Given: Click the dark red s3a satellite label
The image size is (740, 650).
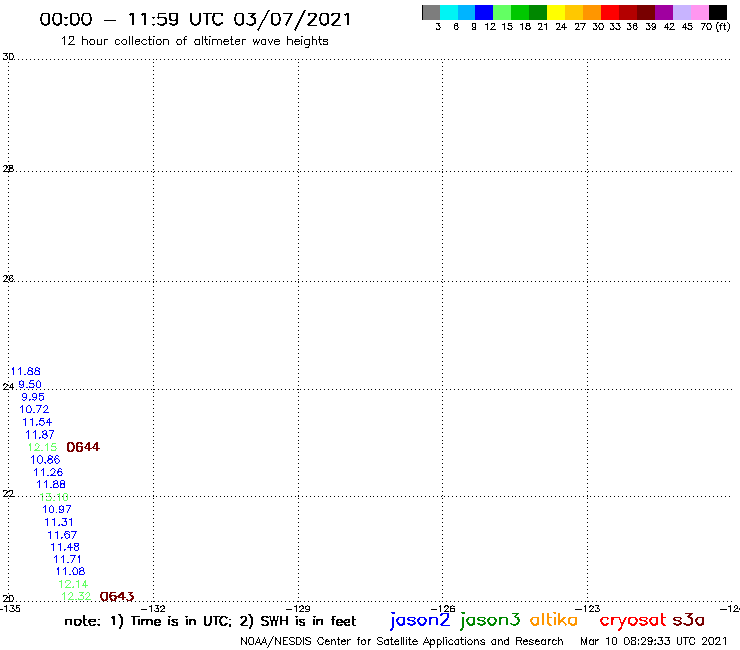Looking at the screenshot, I should (x=688, y=620).
